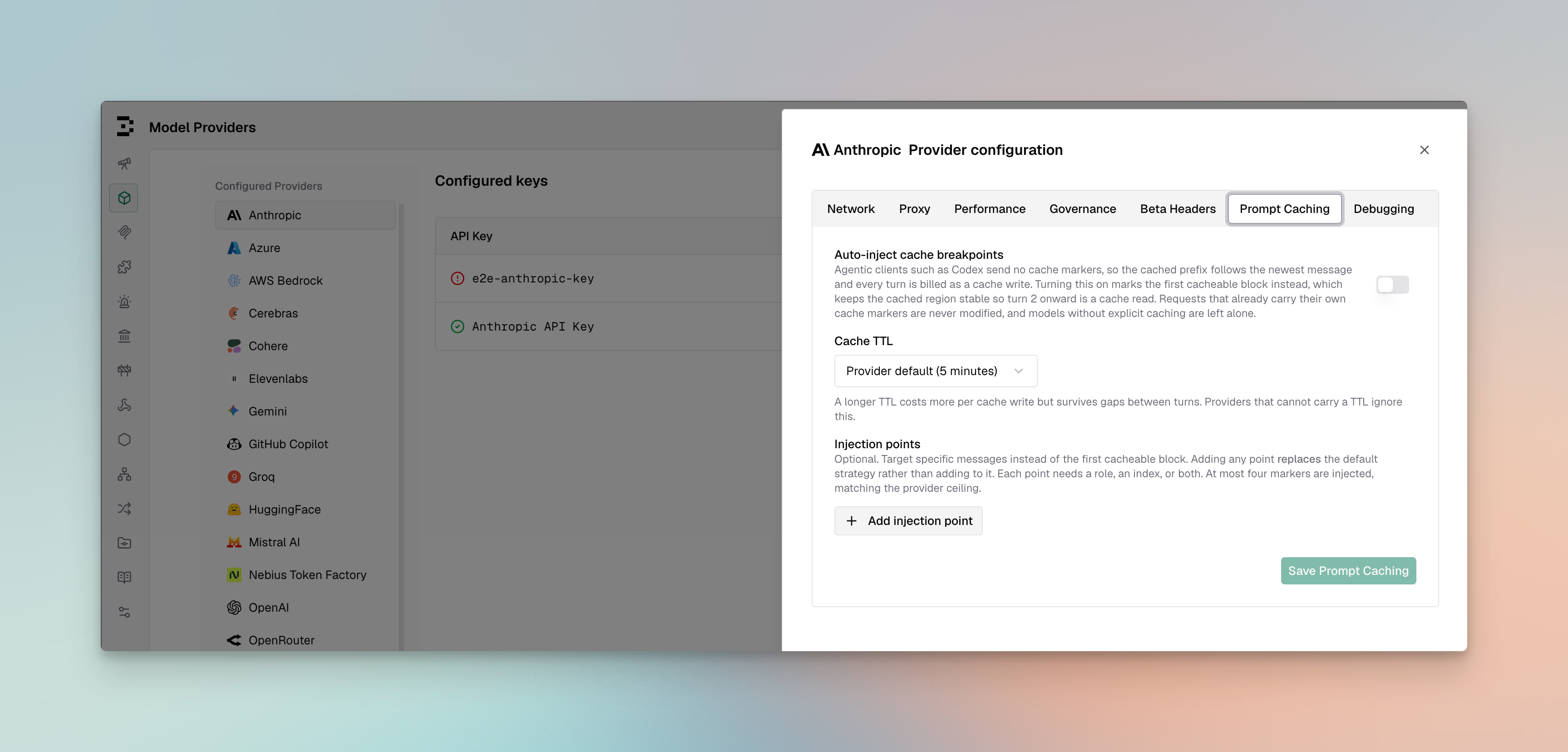Click the GitHub Copilot logo
The height and width of the screenshot is (752, 1568).
tap(234, 444)
